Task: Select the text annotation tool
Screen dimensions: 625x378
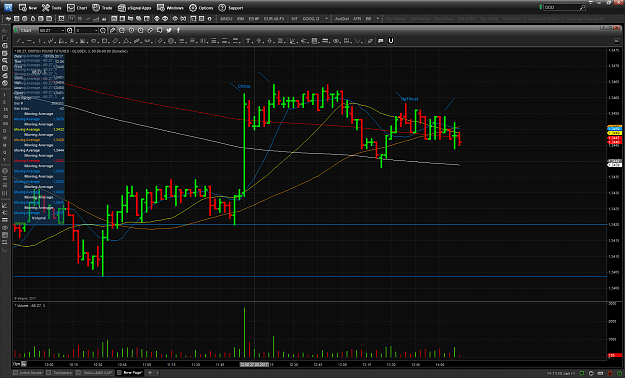Action: click(248, 41)
